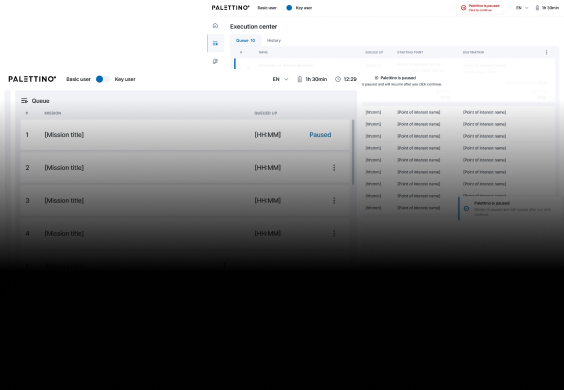Click the battery icon next to 1h 30min
The width and height of the screenshot is (564, 390).
pos(300,79)
